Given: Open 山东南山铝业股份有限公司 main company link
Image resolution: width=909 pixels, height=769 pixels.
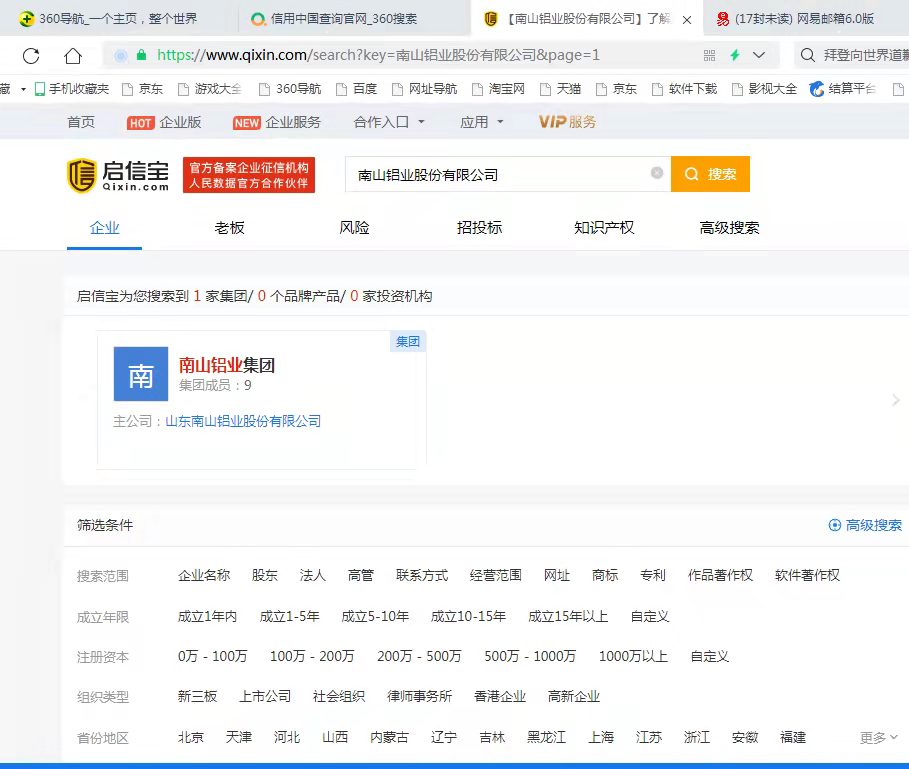Looking at the screenshot, I should point(243,421).
